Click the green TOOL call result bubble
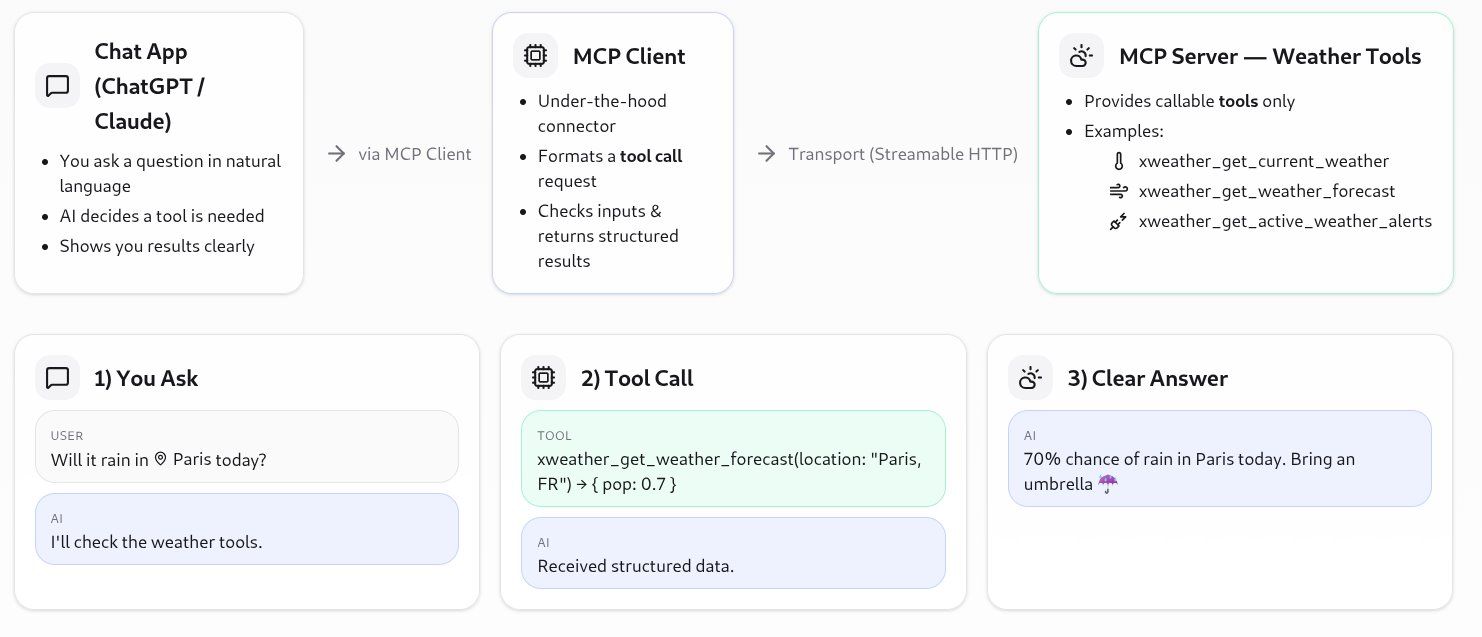The height and width of the screenshot is (637, 1482). point(733,458)
